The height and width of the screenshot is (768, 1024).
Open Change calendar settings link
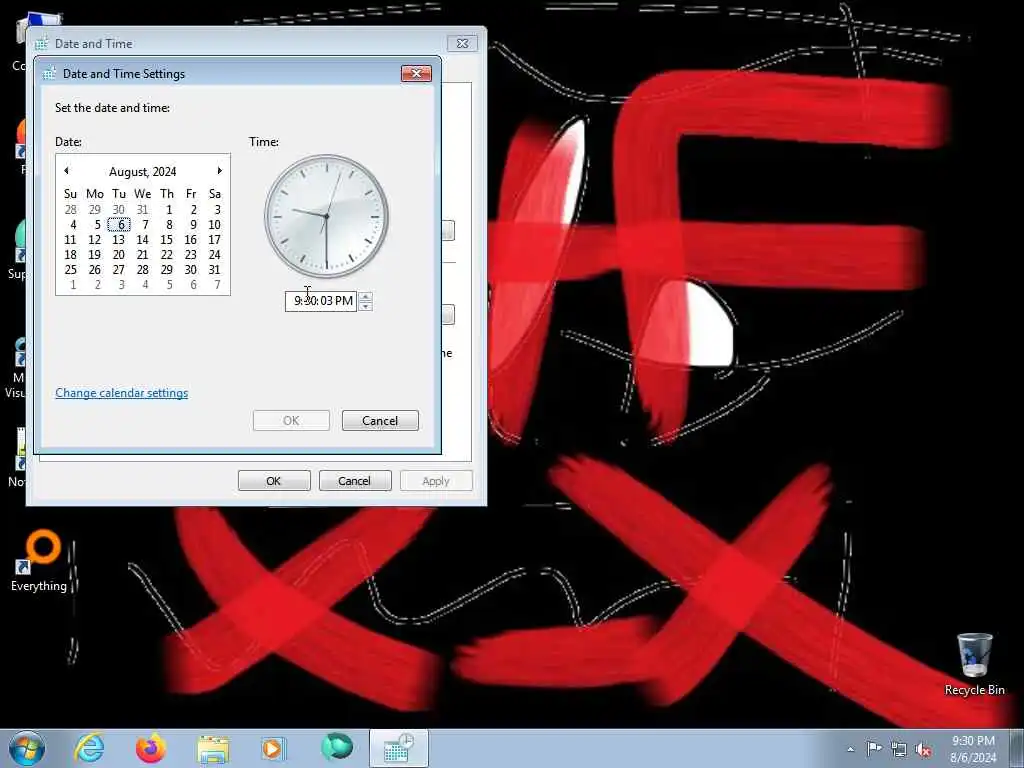(121, 392)
